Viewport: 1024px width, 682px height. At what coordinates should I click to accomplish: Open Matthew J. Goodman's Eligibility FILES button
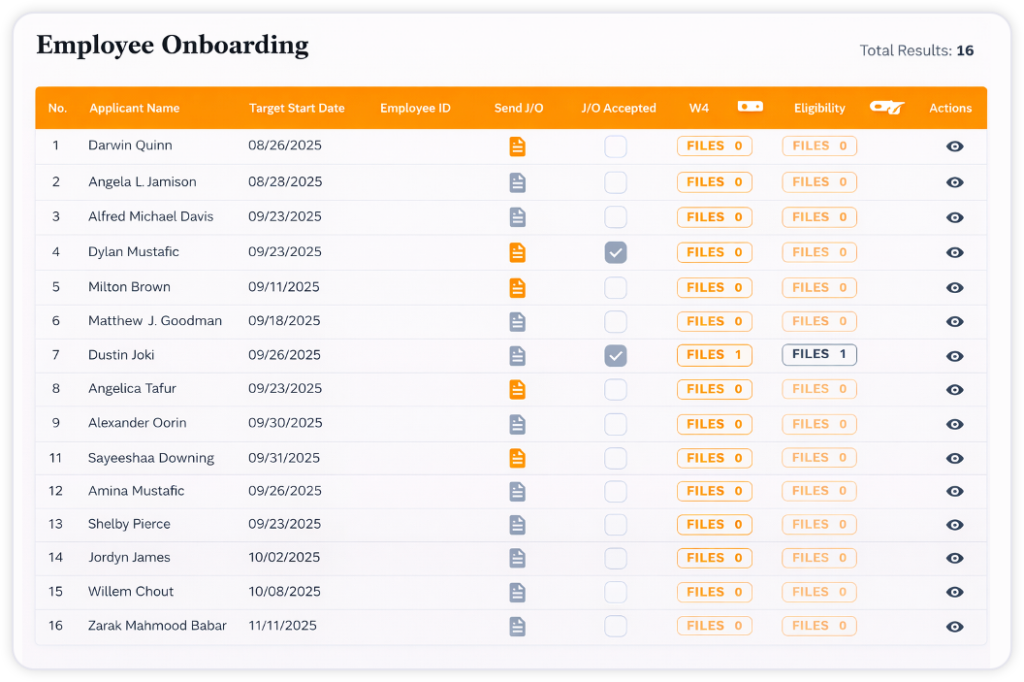point(819,321)
